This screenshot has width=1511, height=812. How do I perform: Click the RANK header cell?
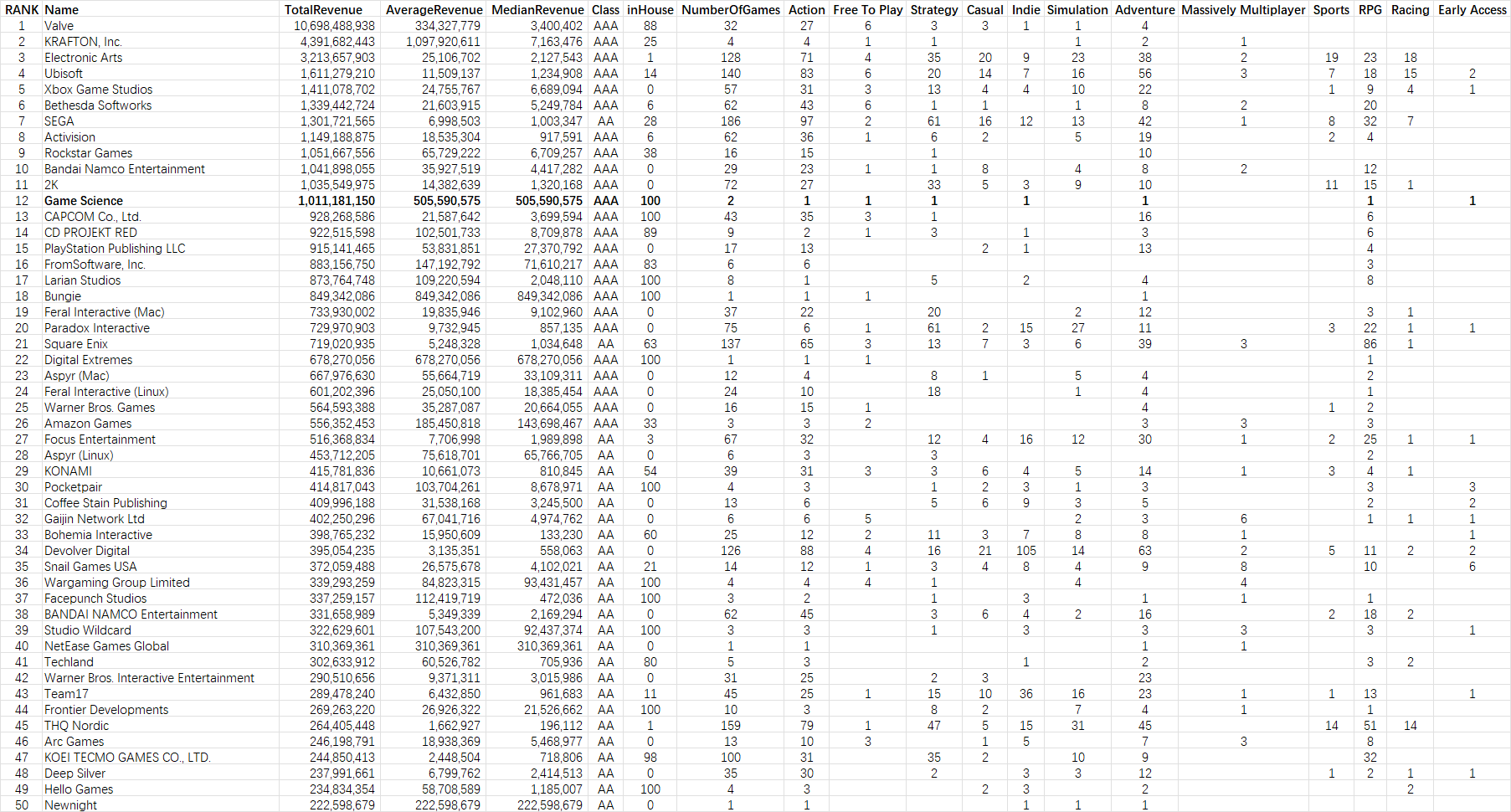pos(22,10)
